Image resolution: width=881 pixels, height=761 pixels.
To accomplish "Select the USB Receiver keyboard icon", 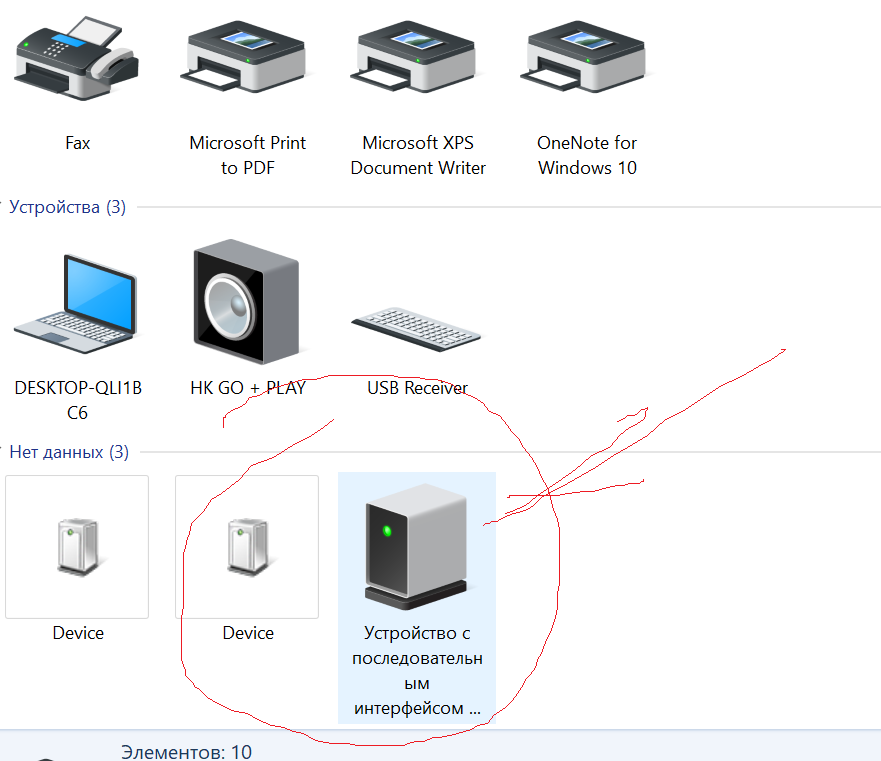I will pyautogui.click(x=416, y=322).
